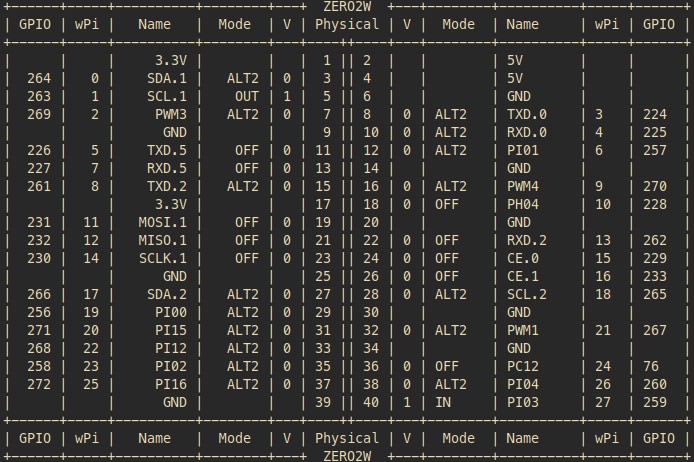Screen dimensions: 694x462
Task: Click the RXD.2 pin name
Action: pyautogui.click(x=527, y=240)
